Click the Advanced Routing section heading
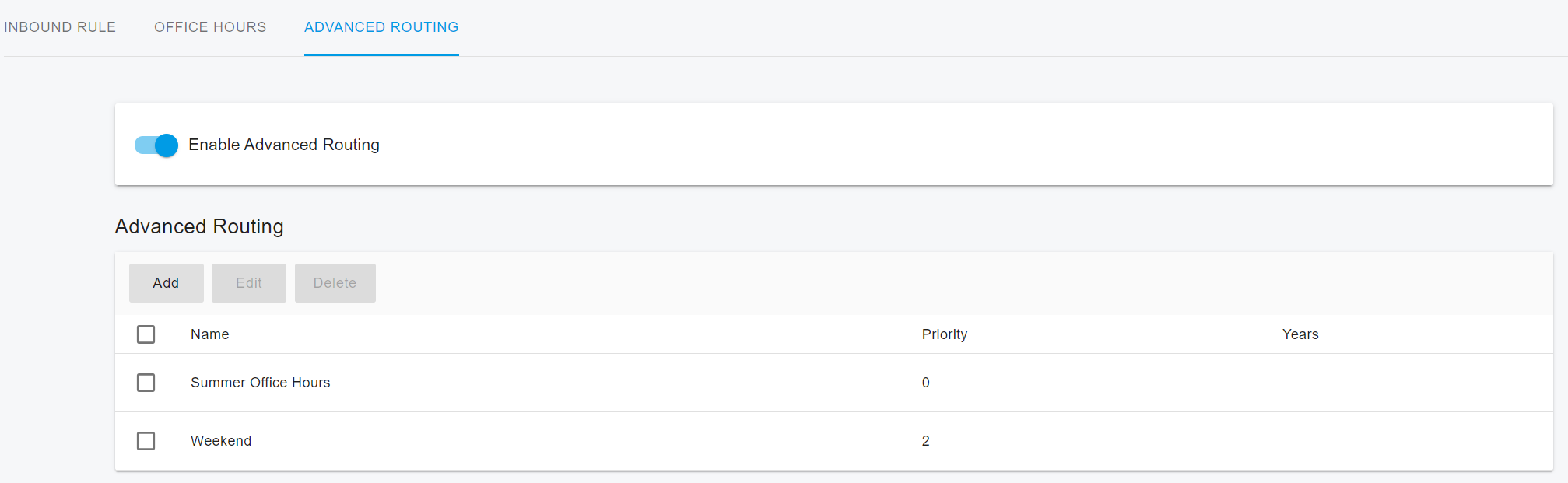Viewport: 1568px width, 483px height. point(199,226)
